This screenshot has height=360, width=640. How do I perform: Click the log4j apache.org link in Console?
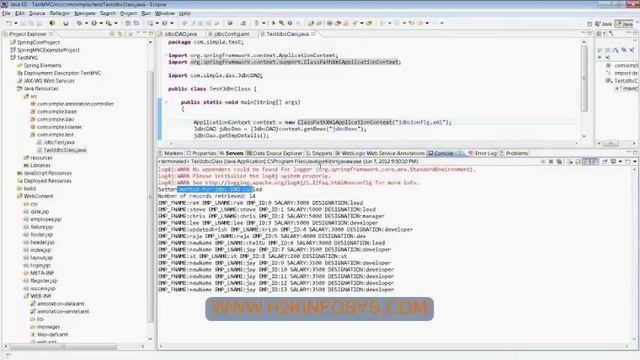point(288,183)
